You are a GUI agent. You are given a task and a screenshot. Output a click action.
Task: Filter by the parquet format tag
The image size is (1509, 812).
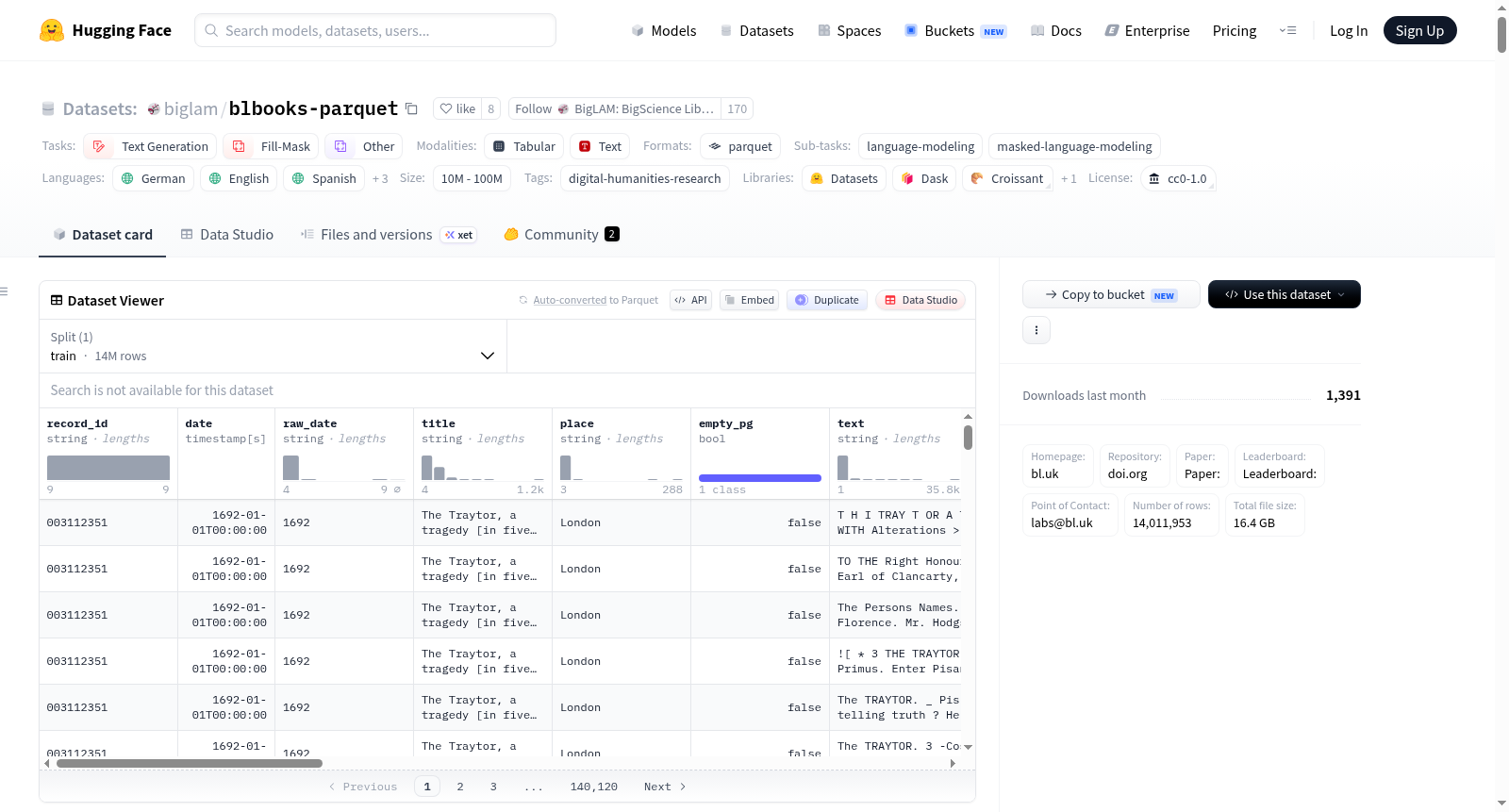pyautogui.click(x=740, y=146)
